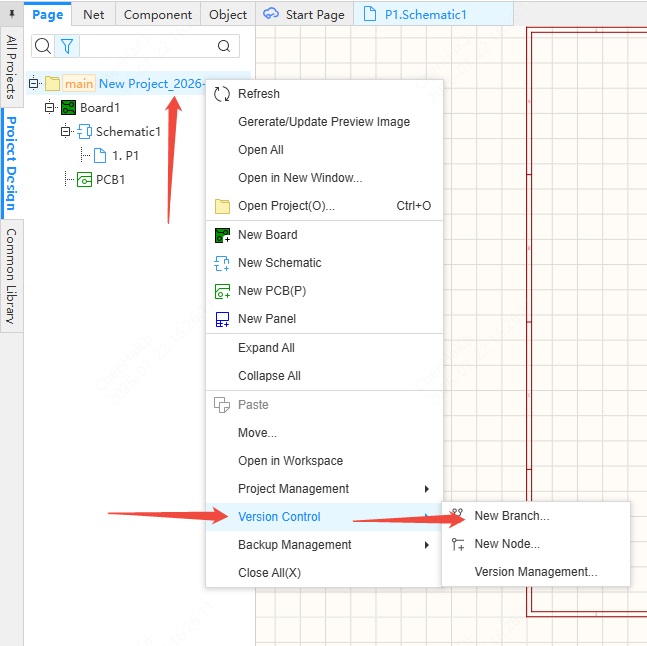Open the Start Page tab
Screen dimensions: 647x646
tap(304, 15)
